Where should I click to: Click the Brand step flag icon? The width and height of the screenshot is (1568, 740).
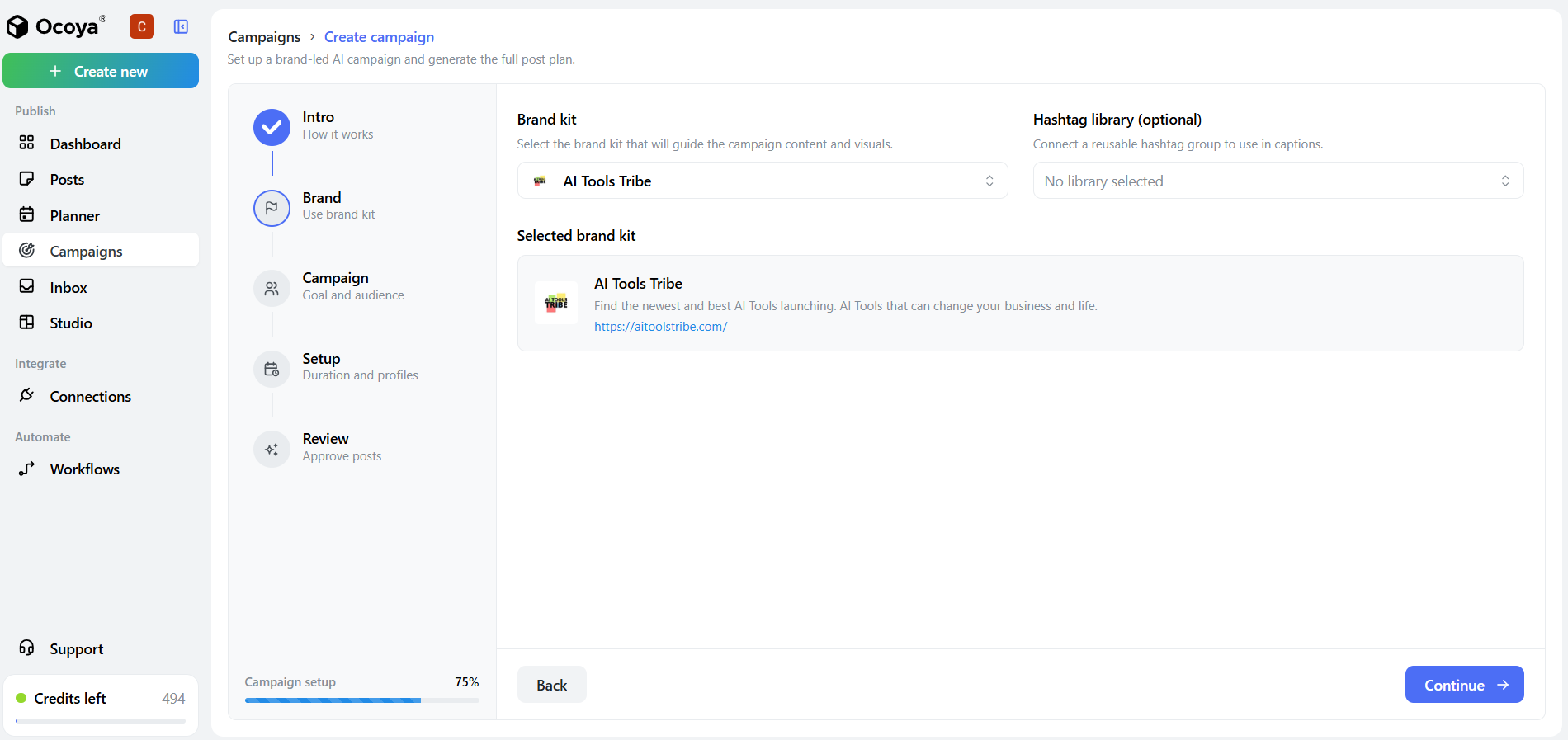(272, 208)
